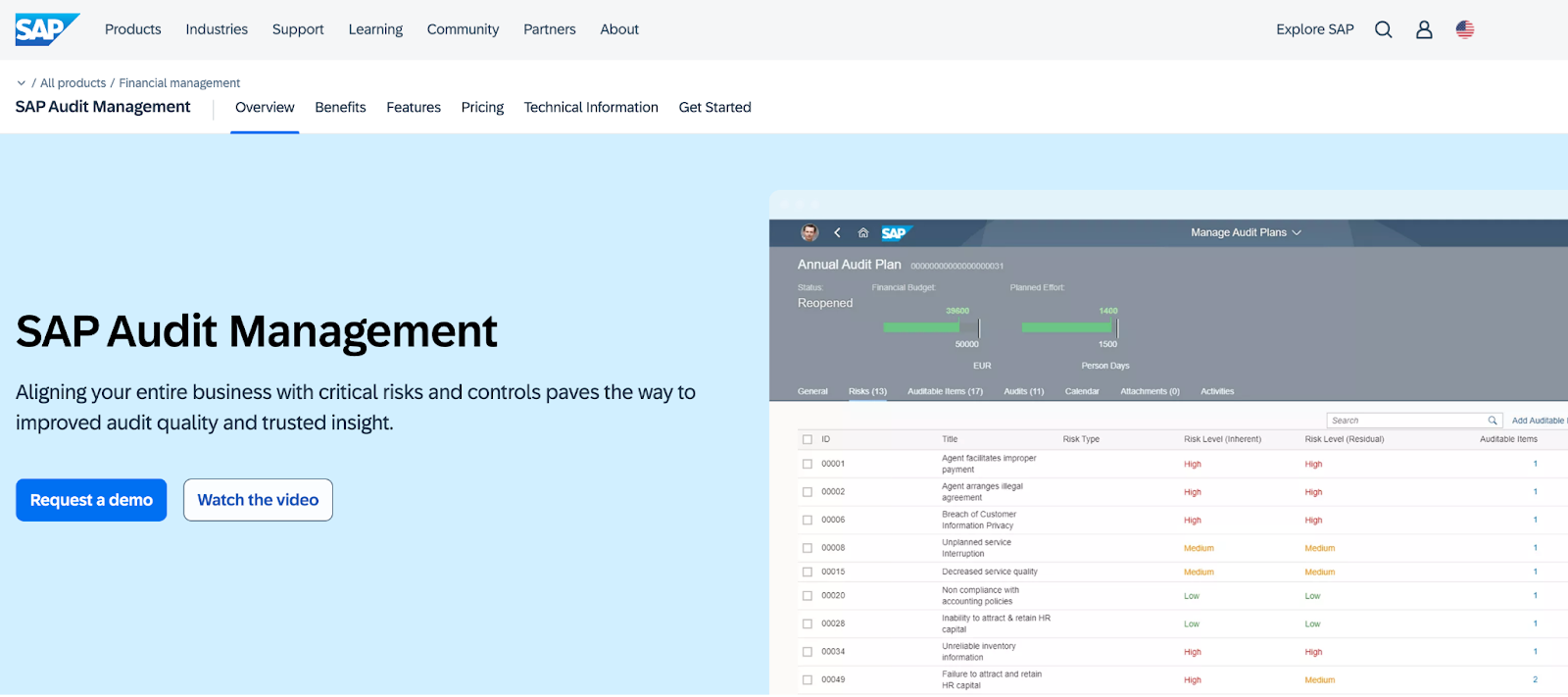Check the box for risk 00020

point(808,595)
